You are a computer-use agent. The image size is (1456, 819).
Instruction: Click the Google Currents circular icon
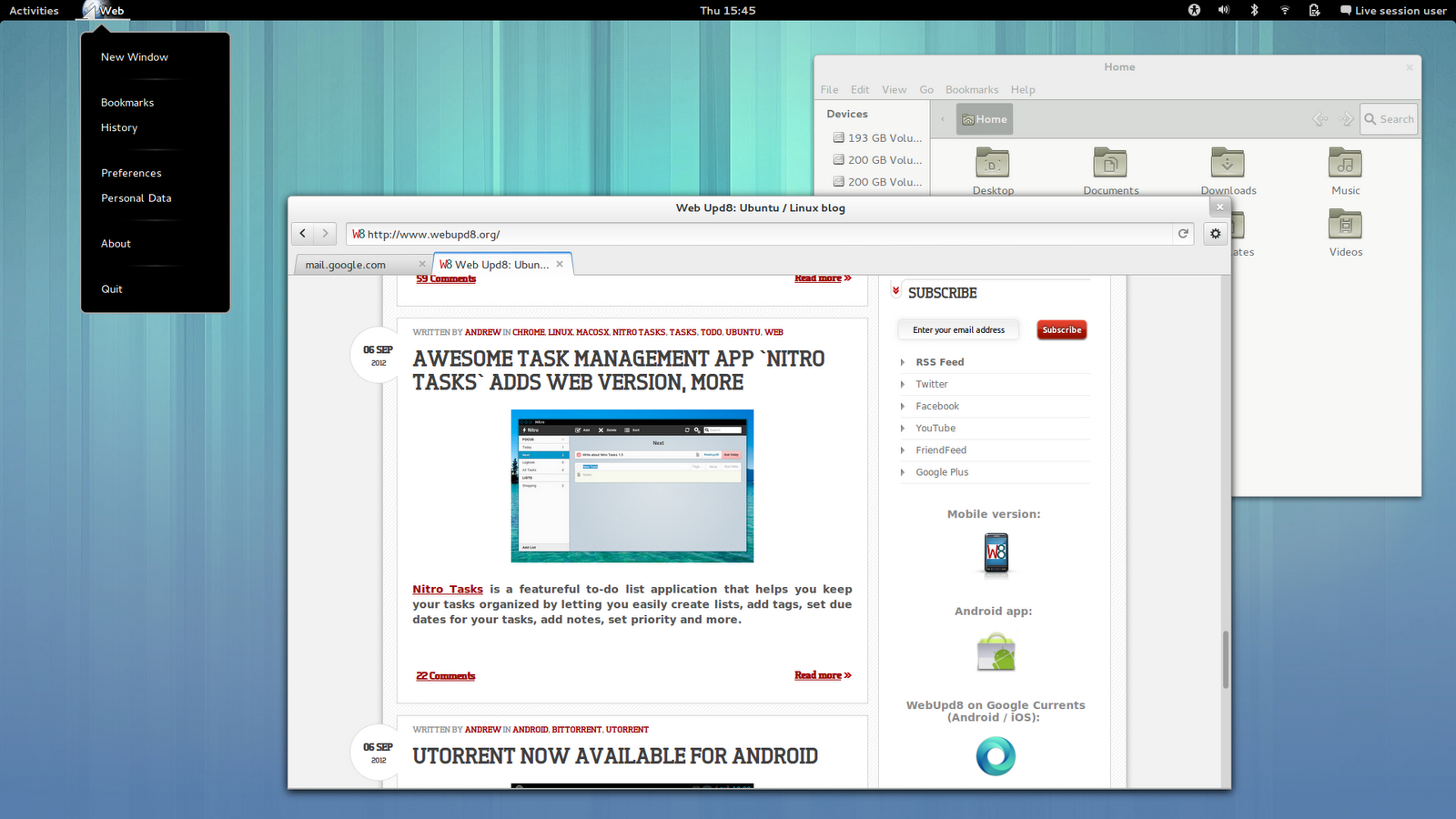coord(996,756)
